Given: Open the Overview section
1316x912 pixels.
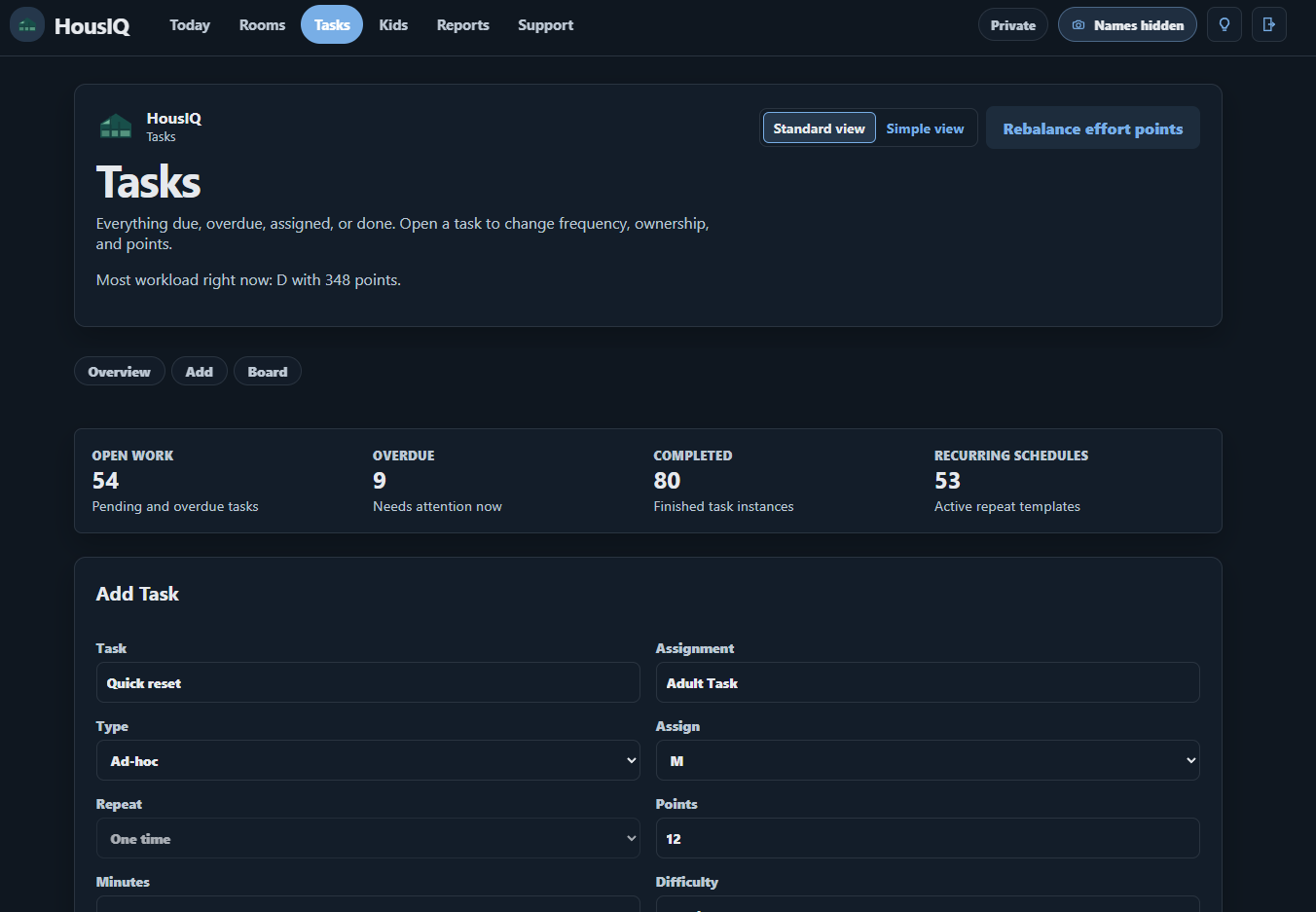Looking at the screenshot, I should tap(119, 371).
